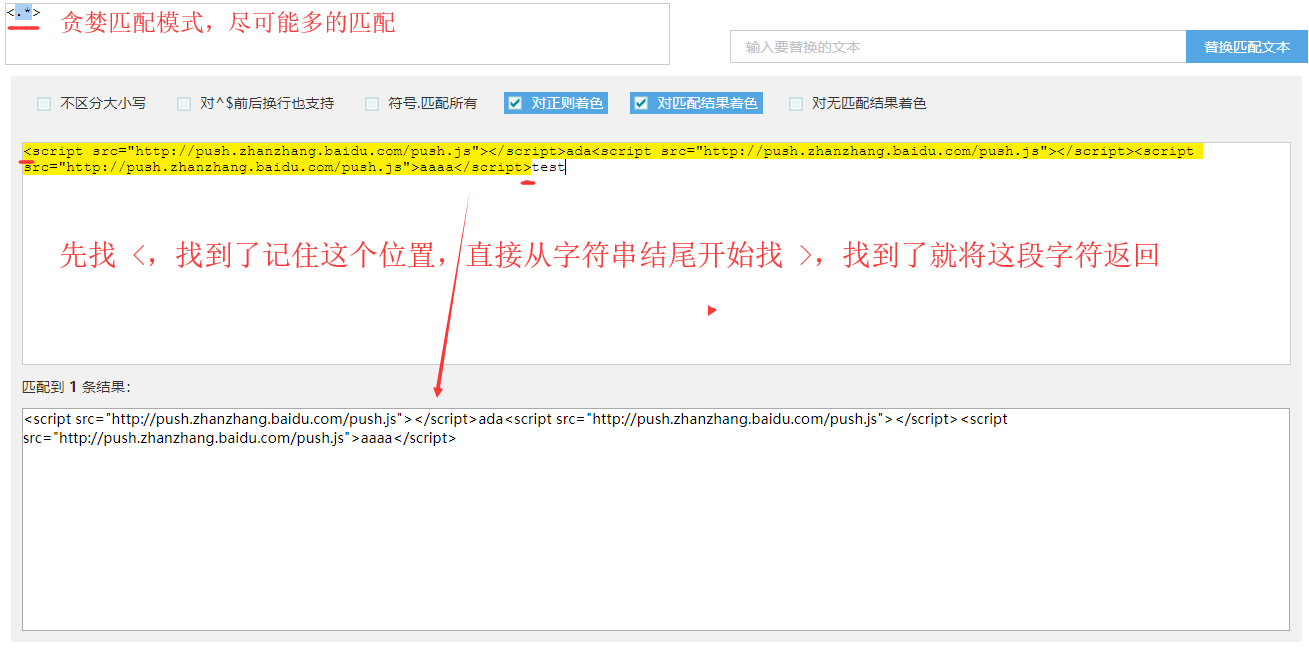Enable 符号.匹配所有 checkbox
This screenshot has width=1309, height=649.
pos(372,104)
